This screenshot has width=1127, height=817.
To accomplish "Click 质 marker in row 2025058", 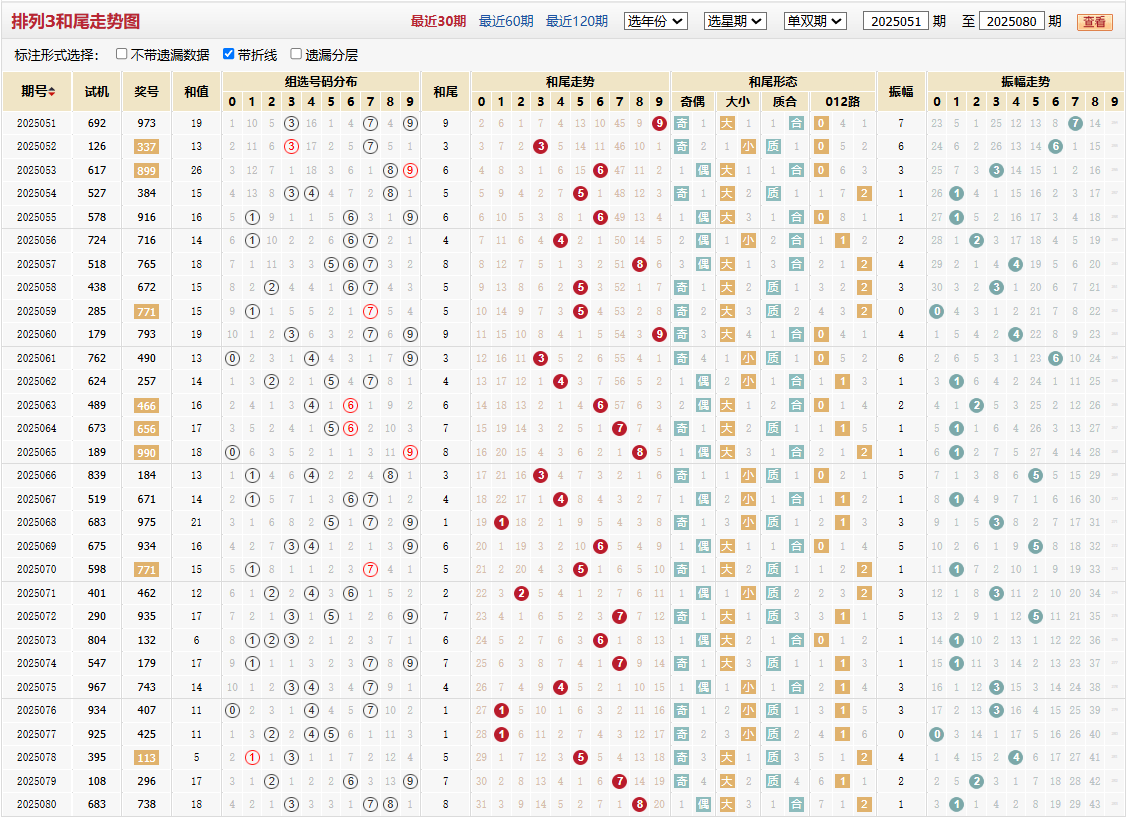I will coord(773,287).
